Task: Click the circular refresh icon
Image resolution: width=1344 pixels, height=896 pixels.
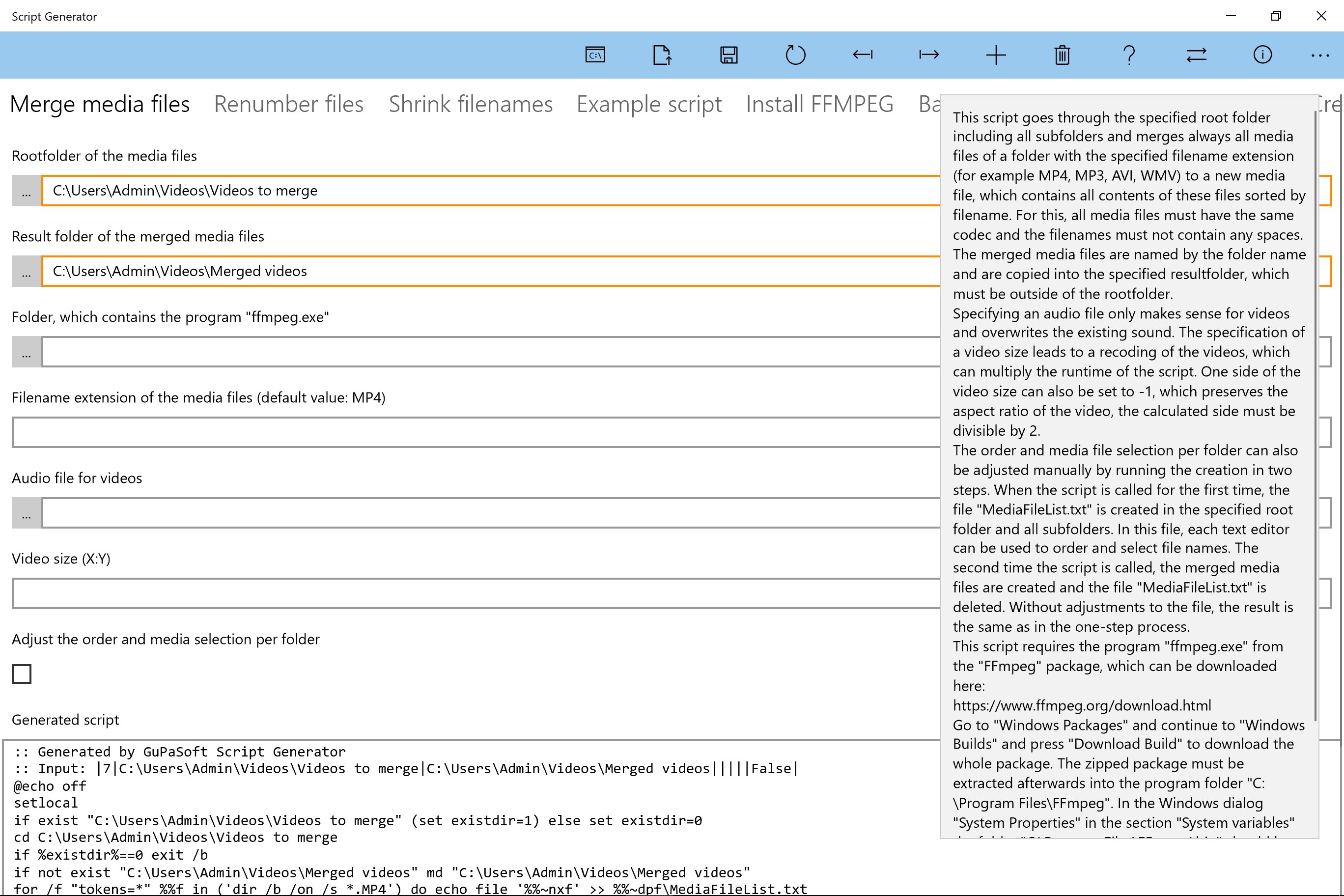Action: (x=795, y=55)
